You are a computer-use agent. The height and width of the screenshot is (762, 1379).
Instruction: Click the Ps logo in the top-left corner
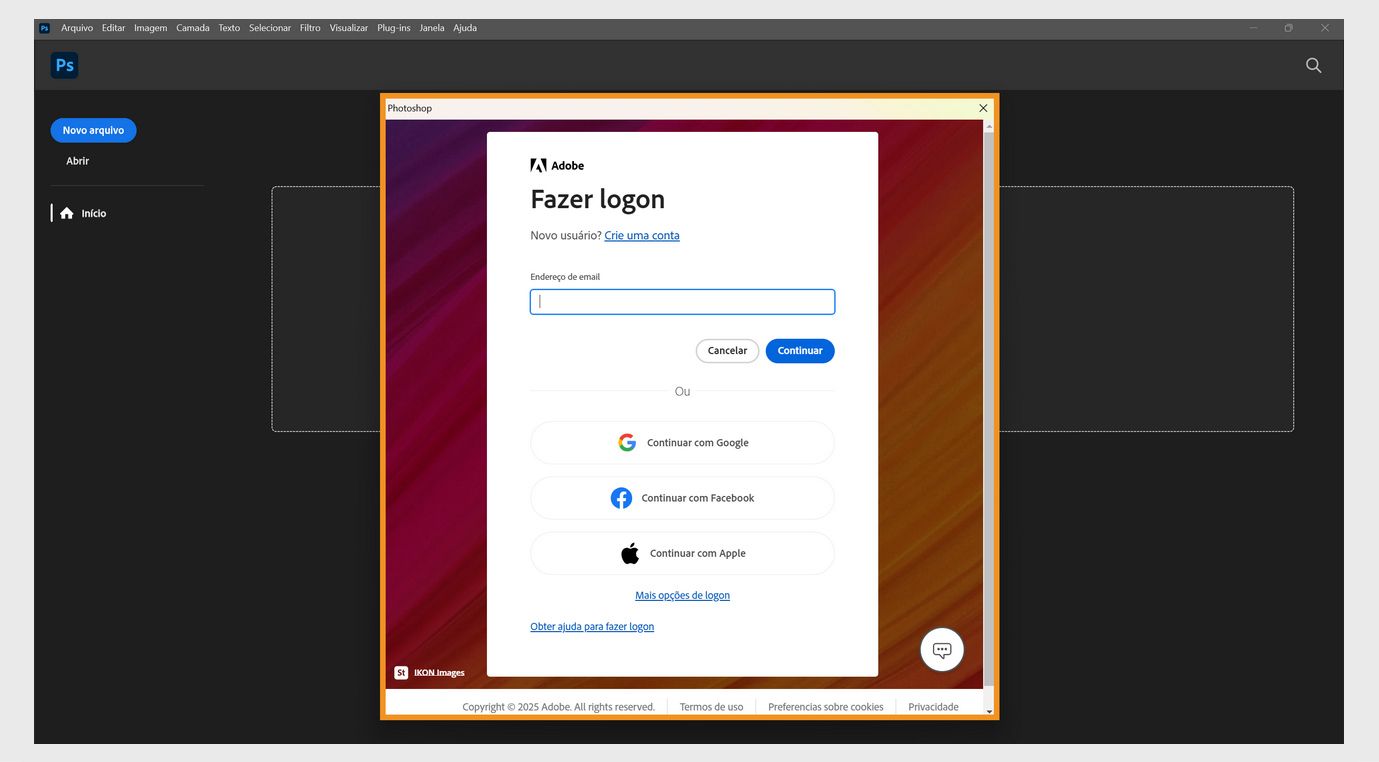click(64, 64)
